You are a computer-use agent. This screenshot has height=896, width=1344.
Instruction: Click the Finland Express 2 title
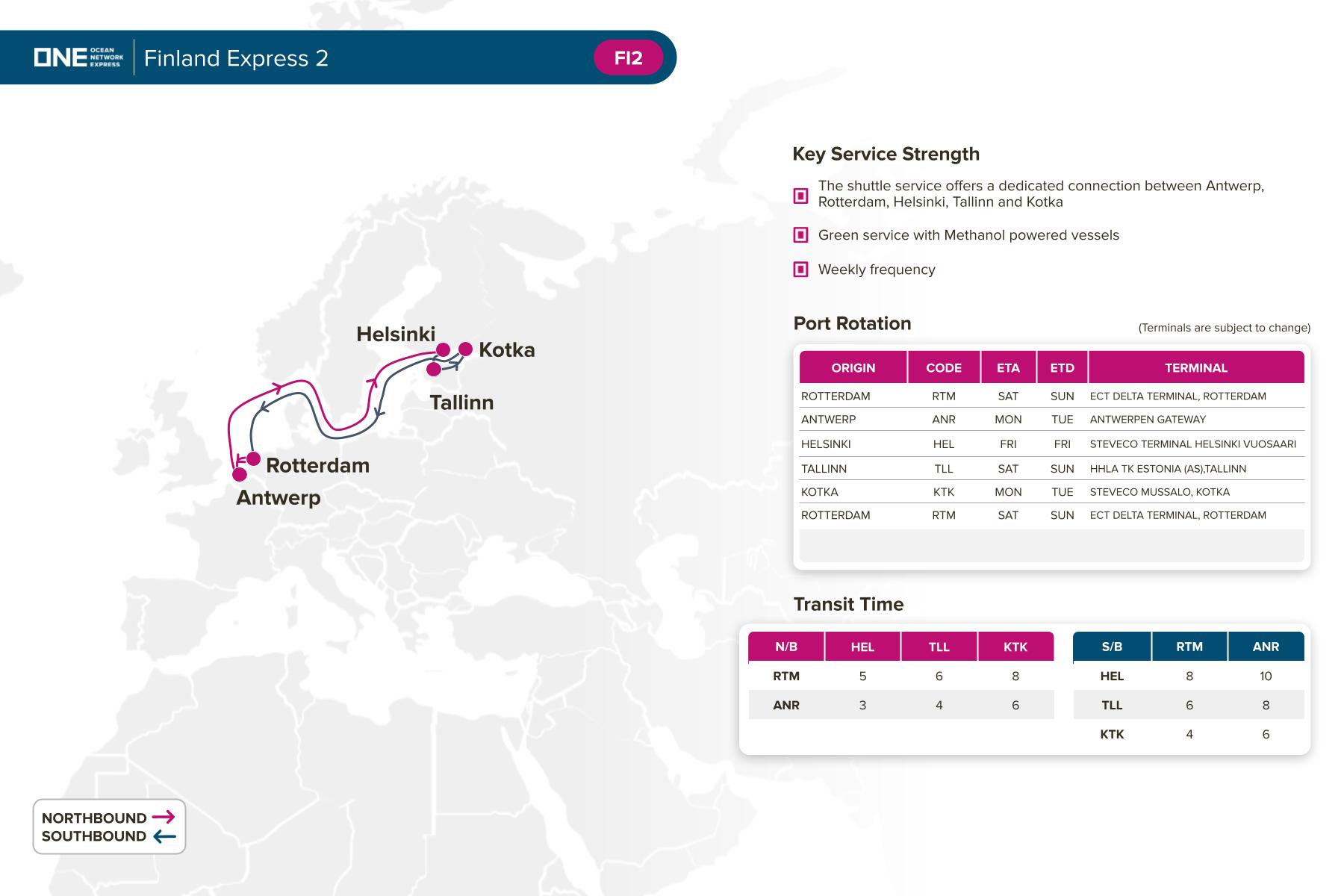[236, 58]
